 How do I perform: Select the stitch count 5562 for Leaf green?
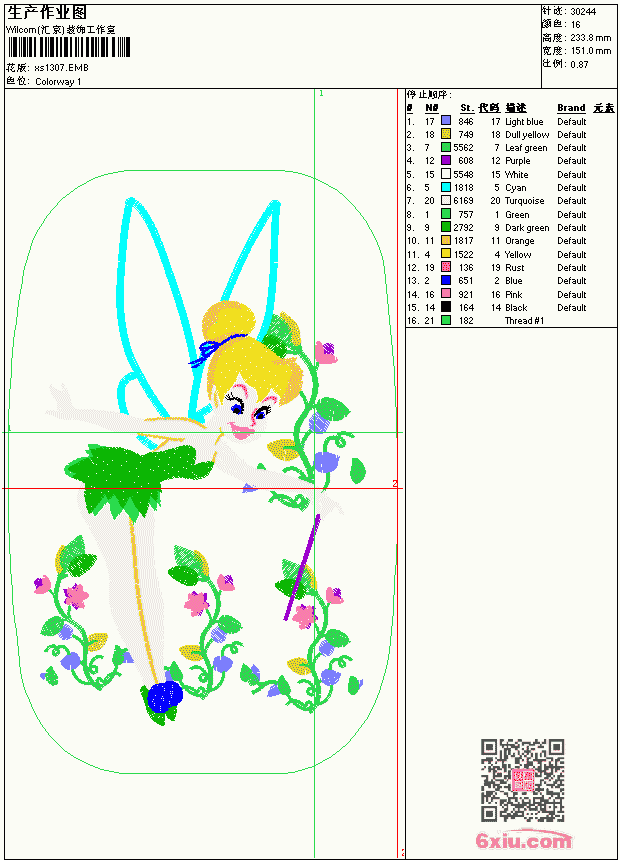[x=463, y=148]
